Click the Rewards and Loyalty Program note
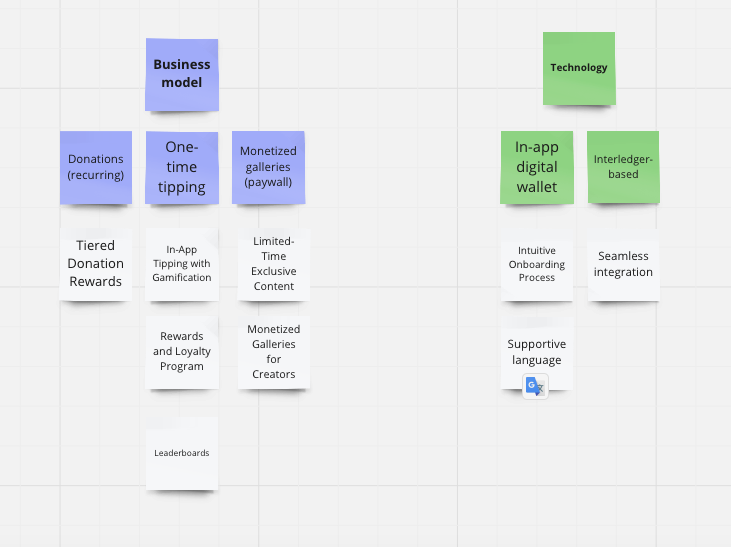Viewport: 731px width, 547px height. coord(182,353)
